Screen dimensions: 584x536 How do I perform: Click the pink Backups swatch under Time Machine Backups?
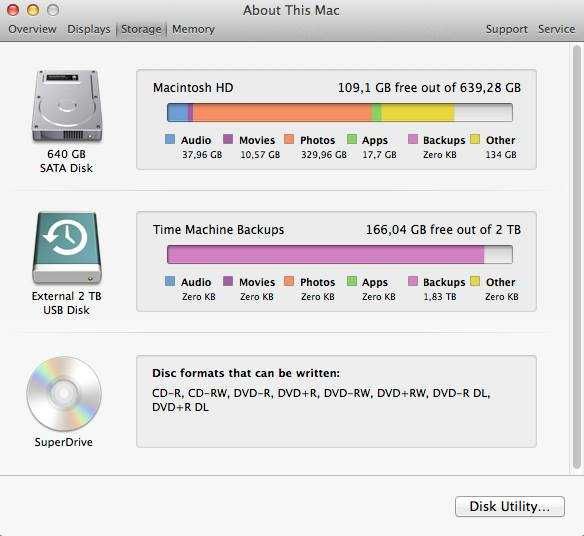pos(413,281)
